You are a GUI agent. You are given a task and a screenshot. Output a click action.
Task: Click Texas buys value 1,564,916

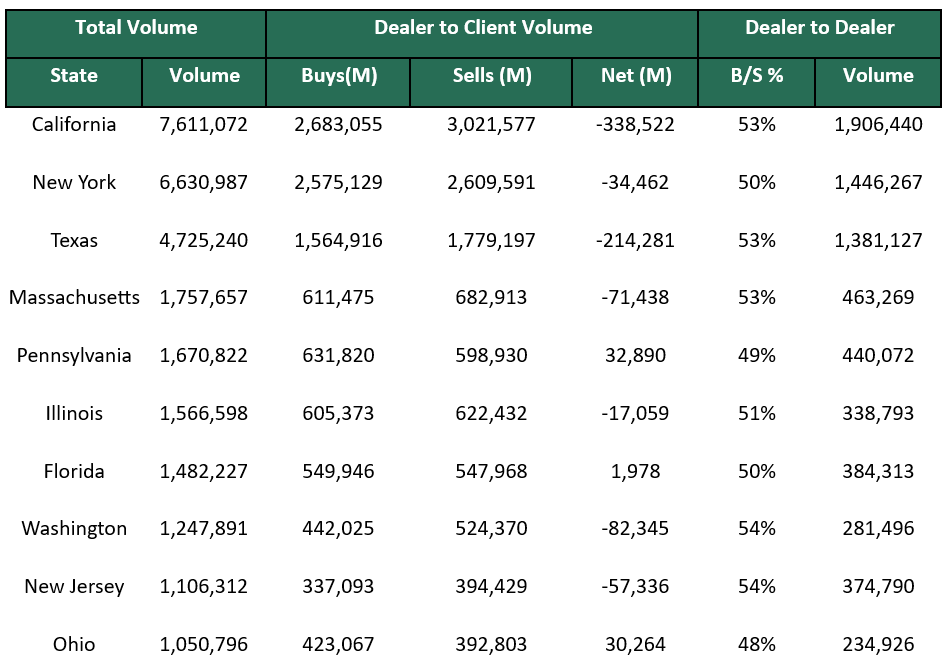click(337, 240)
